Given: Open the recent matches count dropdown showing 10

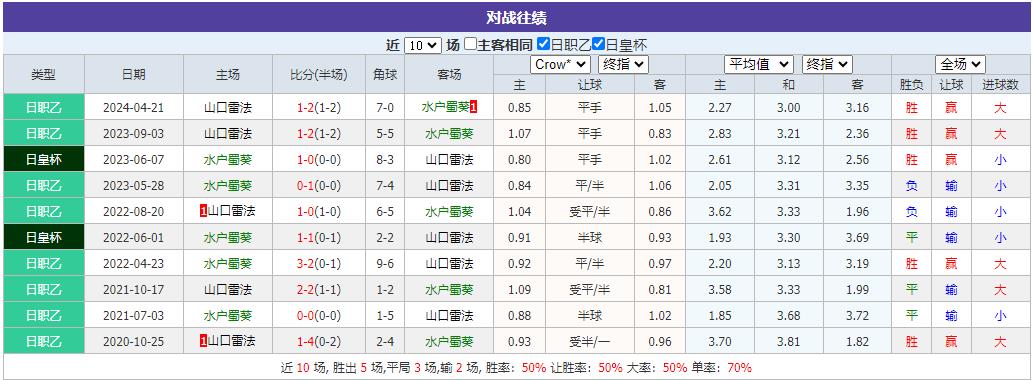Looking at the screenshot, I should click(x=422, y=45).
